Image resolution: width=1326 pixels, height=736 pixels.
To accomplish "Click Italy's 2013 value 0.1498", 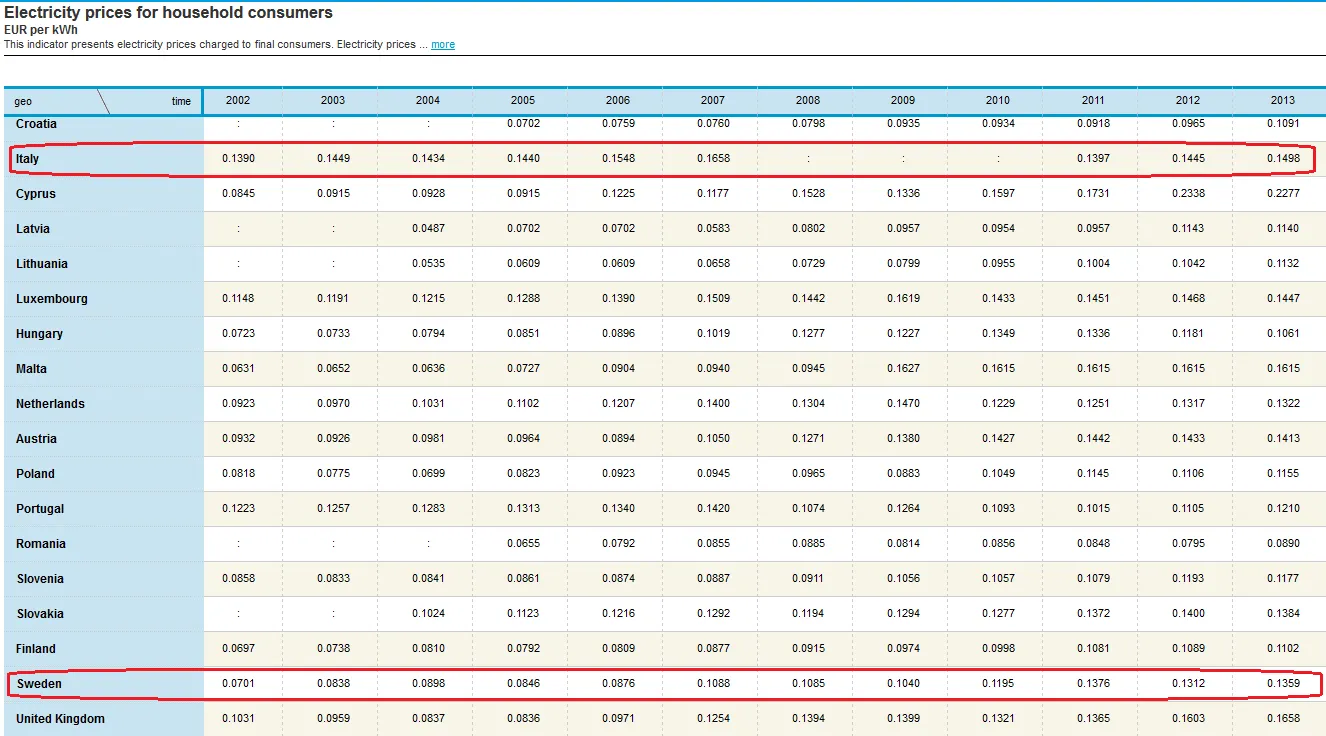I will 1283,158.
